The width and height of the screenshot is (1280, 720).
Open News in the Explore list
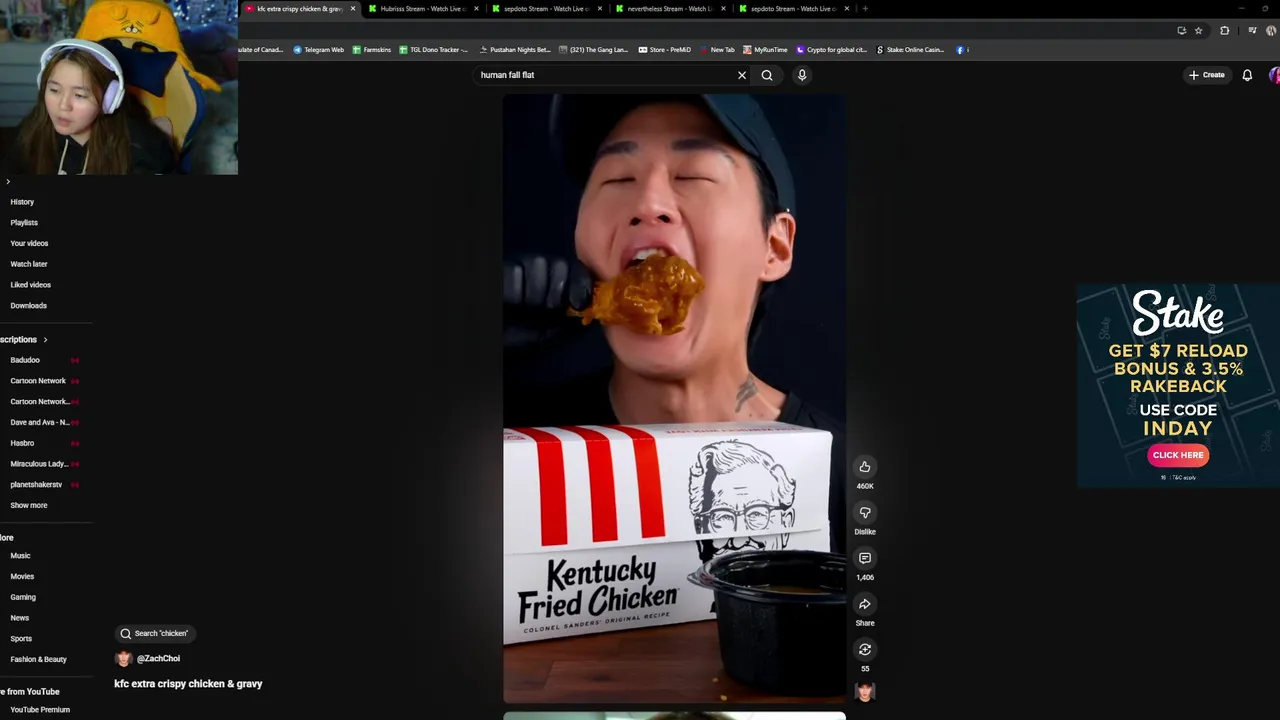(x=19, y=618)
